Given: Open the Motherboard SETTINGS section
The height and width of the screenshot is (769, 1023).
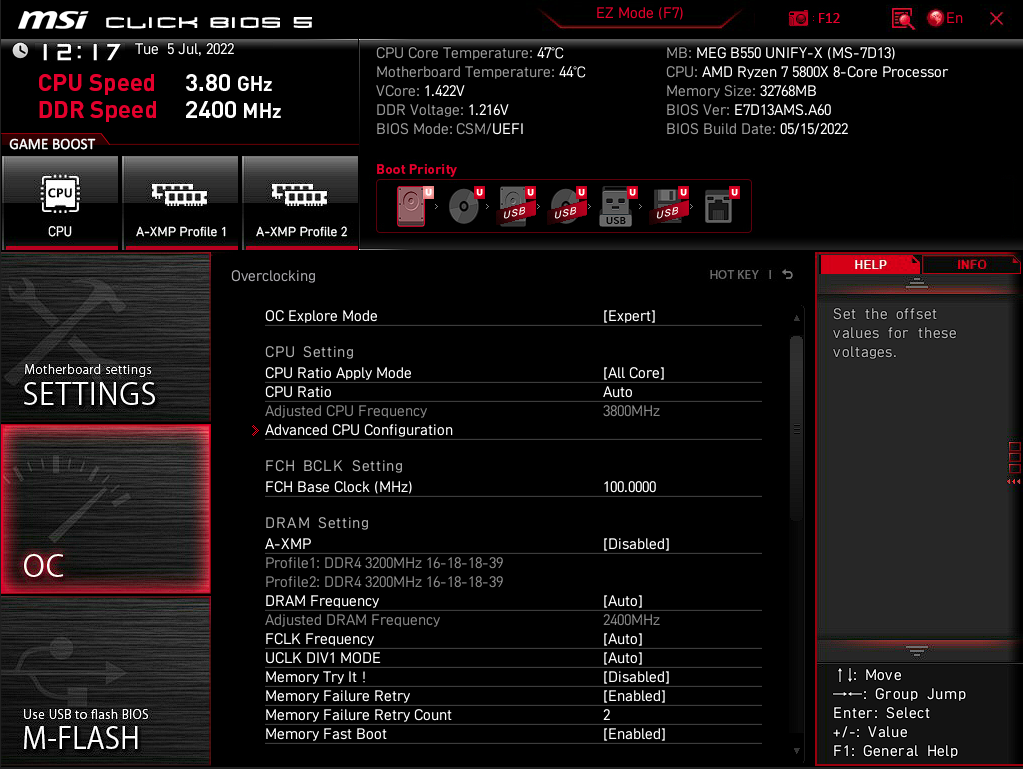Looking at the screenshot, I should 106,337.
